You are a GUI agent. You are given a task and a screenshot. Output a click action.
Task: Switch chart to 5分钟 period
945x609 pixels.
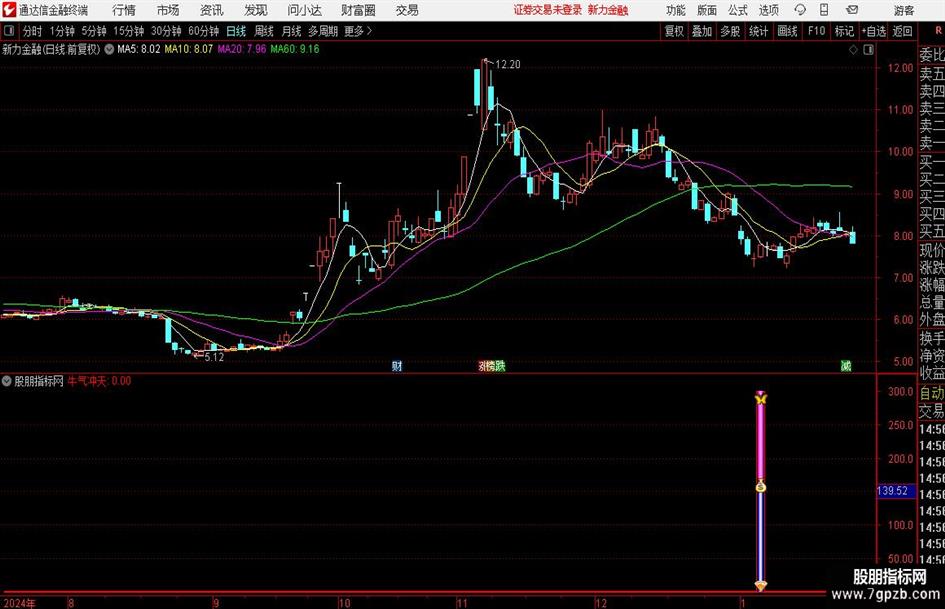point(93,31)
